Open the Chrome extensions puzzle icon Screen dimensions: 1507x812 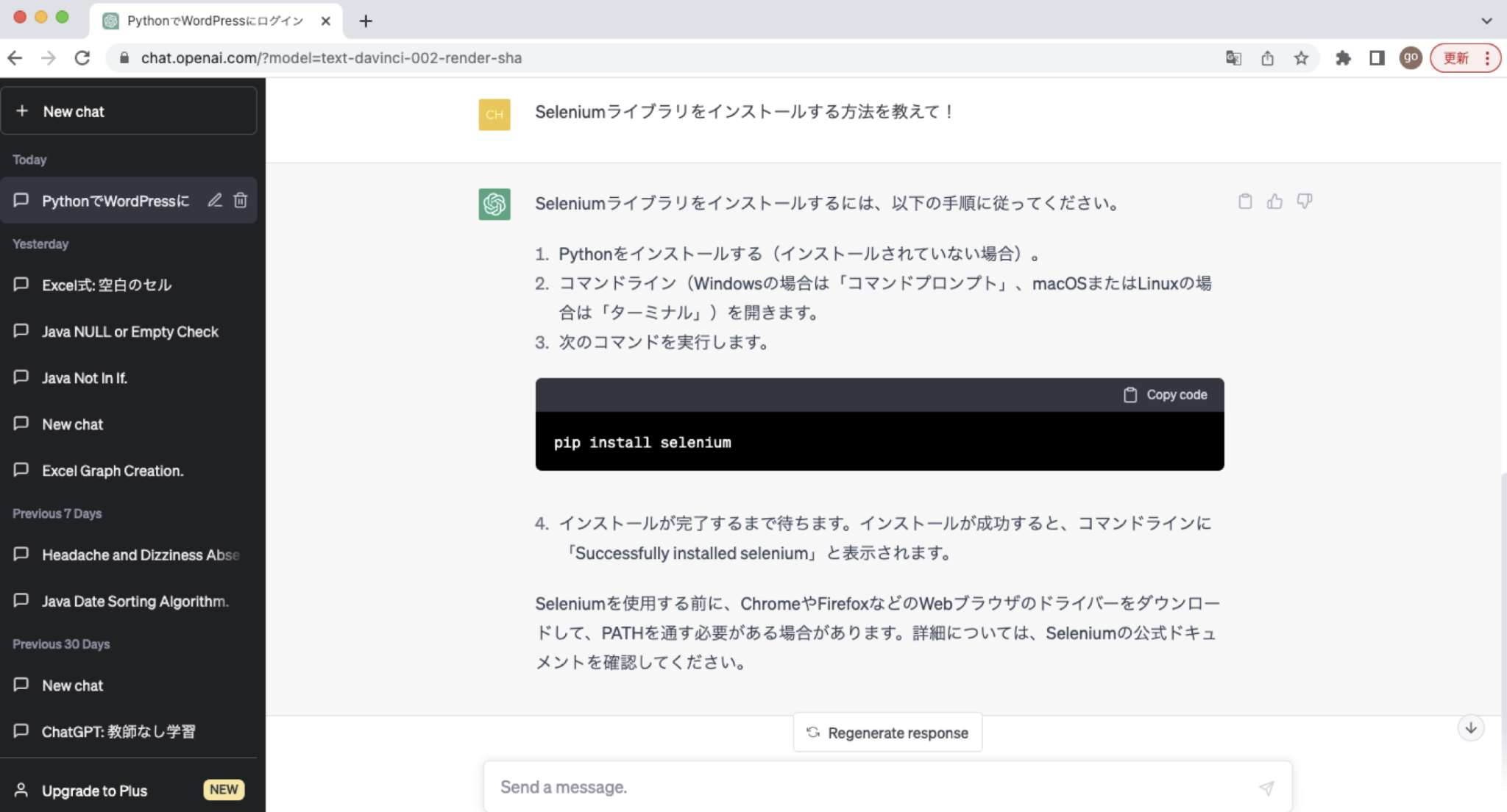(1342, 58)
